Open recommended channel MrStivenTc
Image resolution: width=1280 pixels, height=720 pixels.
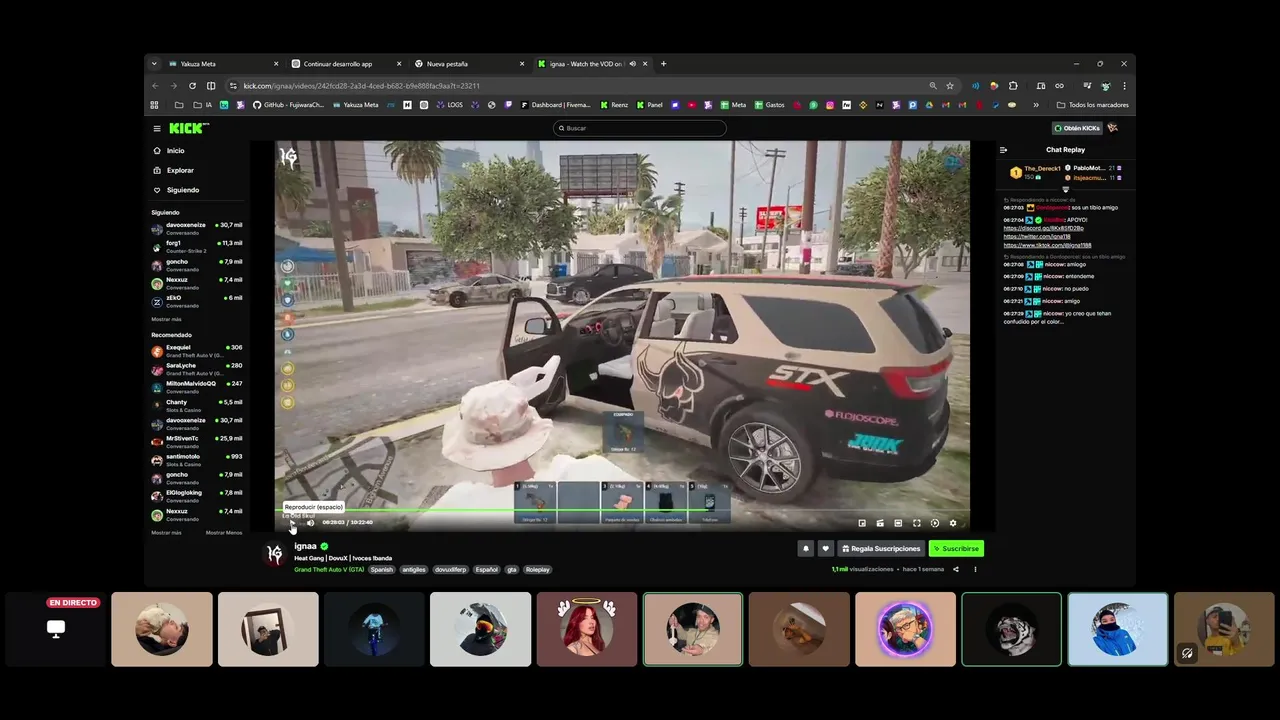coord(197,442)
